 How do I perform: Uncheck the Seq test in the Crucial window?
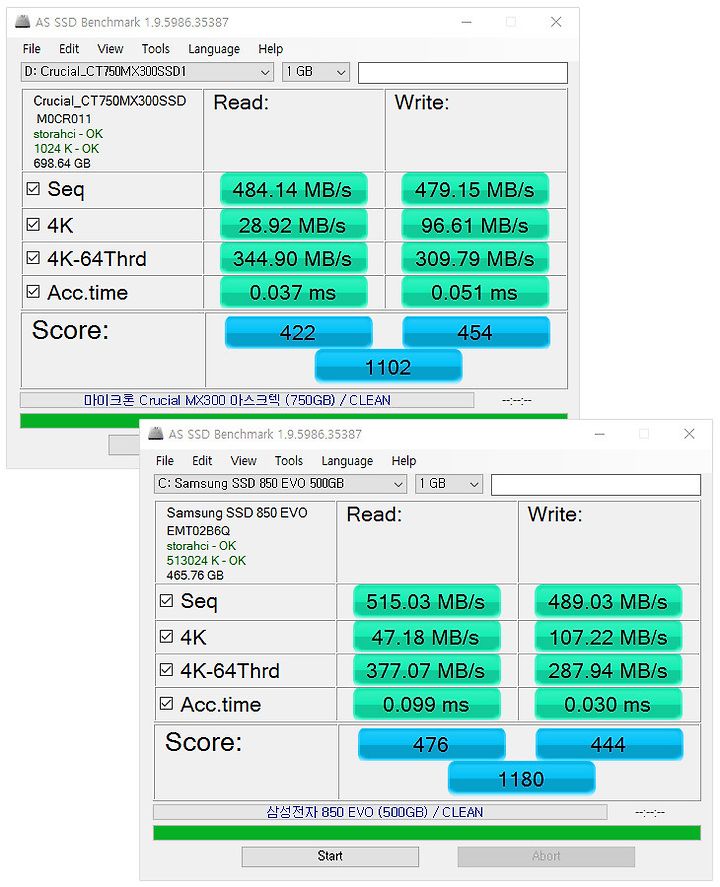33,189
